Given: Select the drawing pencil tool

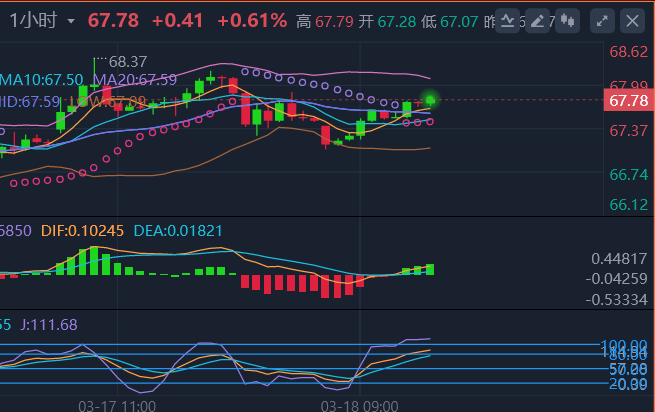Looking at the screenshot, I should (537, 20).
